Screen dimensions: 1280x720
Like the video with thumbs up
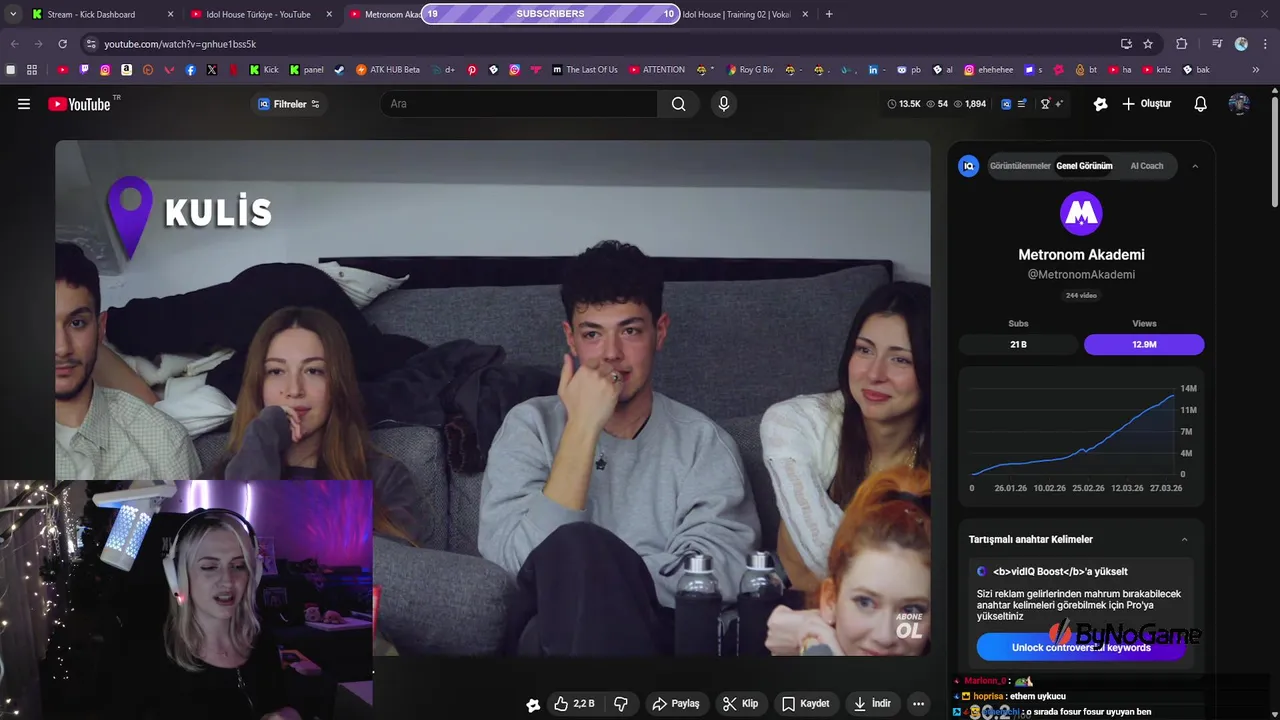(574, 704)
